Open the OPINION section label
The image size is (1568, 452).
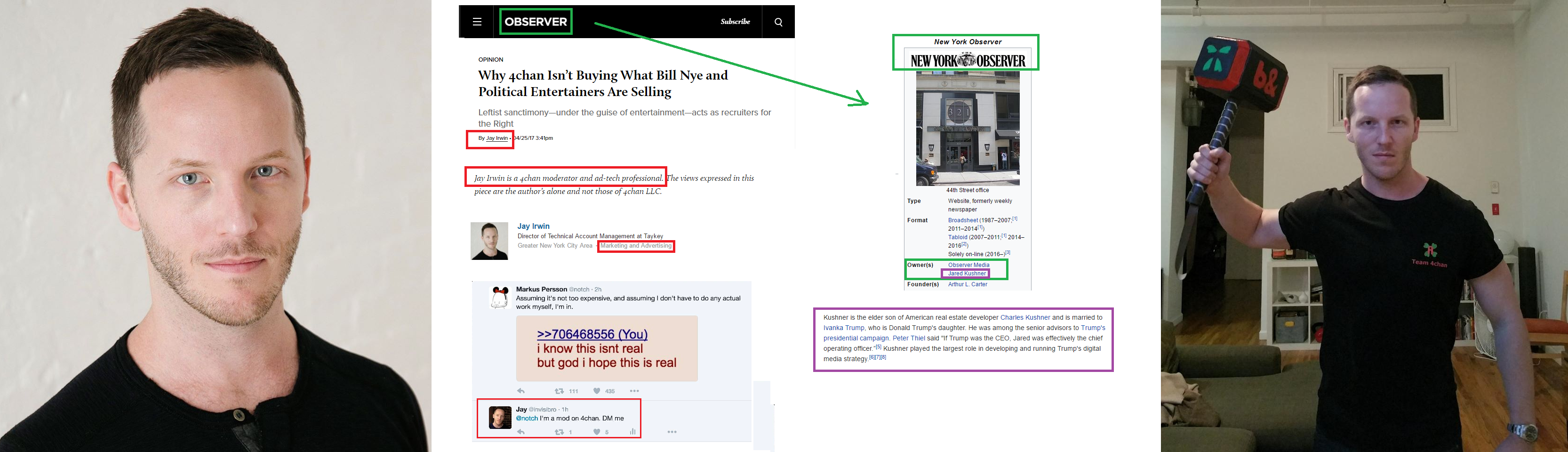[491, 60]
